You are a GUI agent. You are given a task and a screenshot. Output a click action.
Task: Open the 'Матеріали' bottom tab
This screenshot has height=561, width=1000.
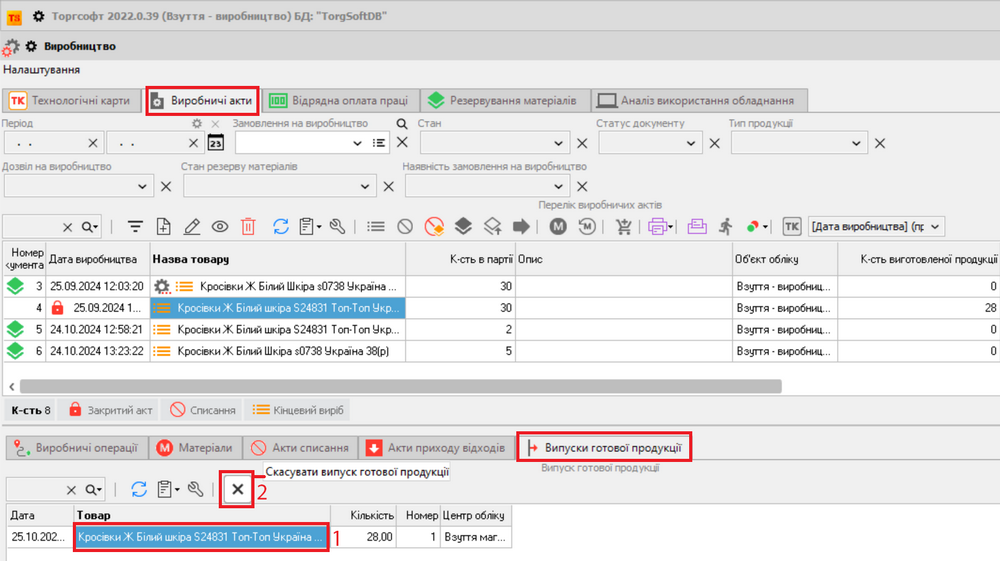pyautogui.click(x=196, y=448)
